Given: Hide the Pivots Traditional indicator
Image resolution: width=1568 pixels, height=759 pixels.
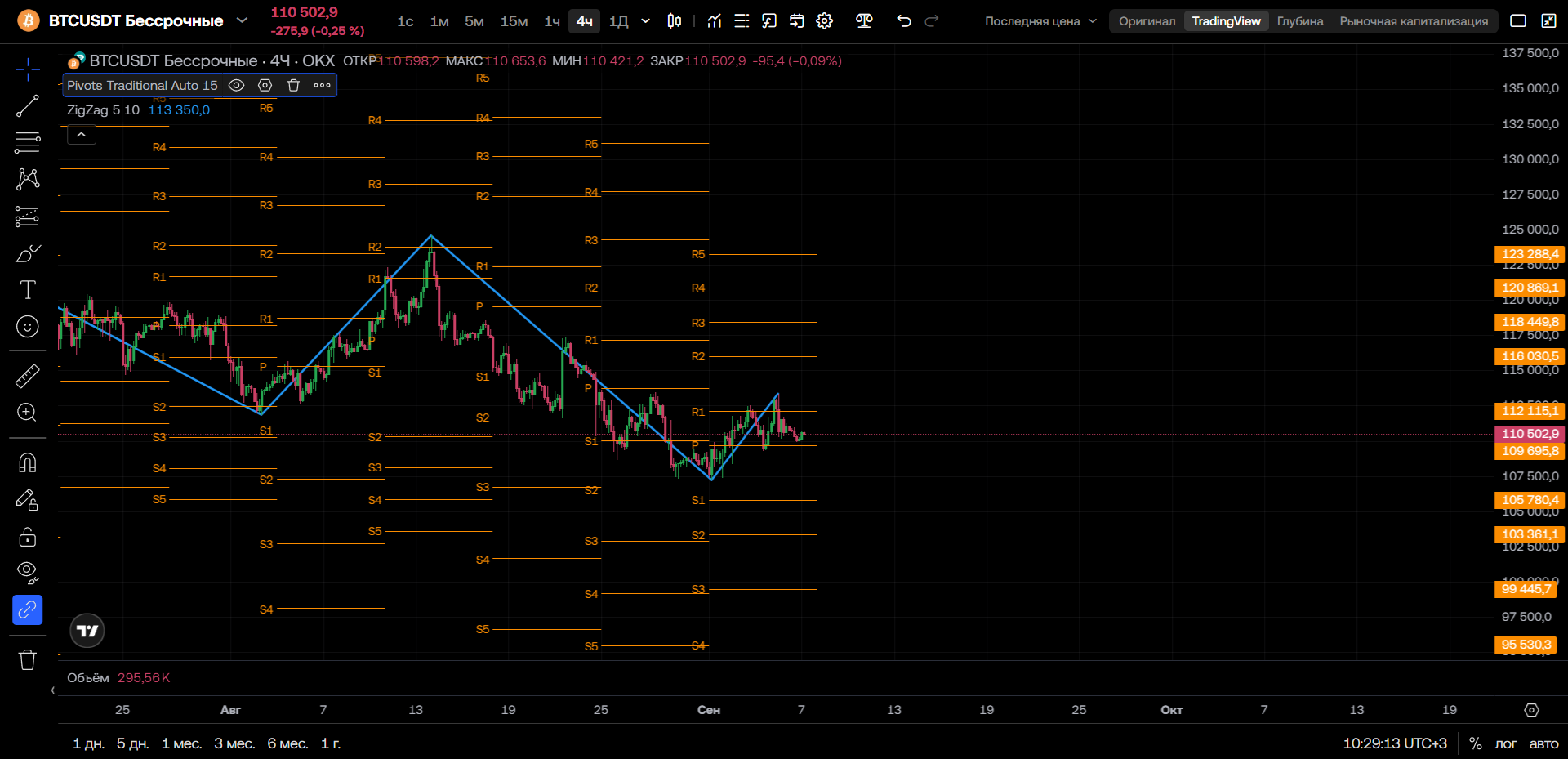Looking at the screenshot, I should coord(237,85).
